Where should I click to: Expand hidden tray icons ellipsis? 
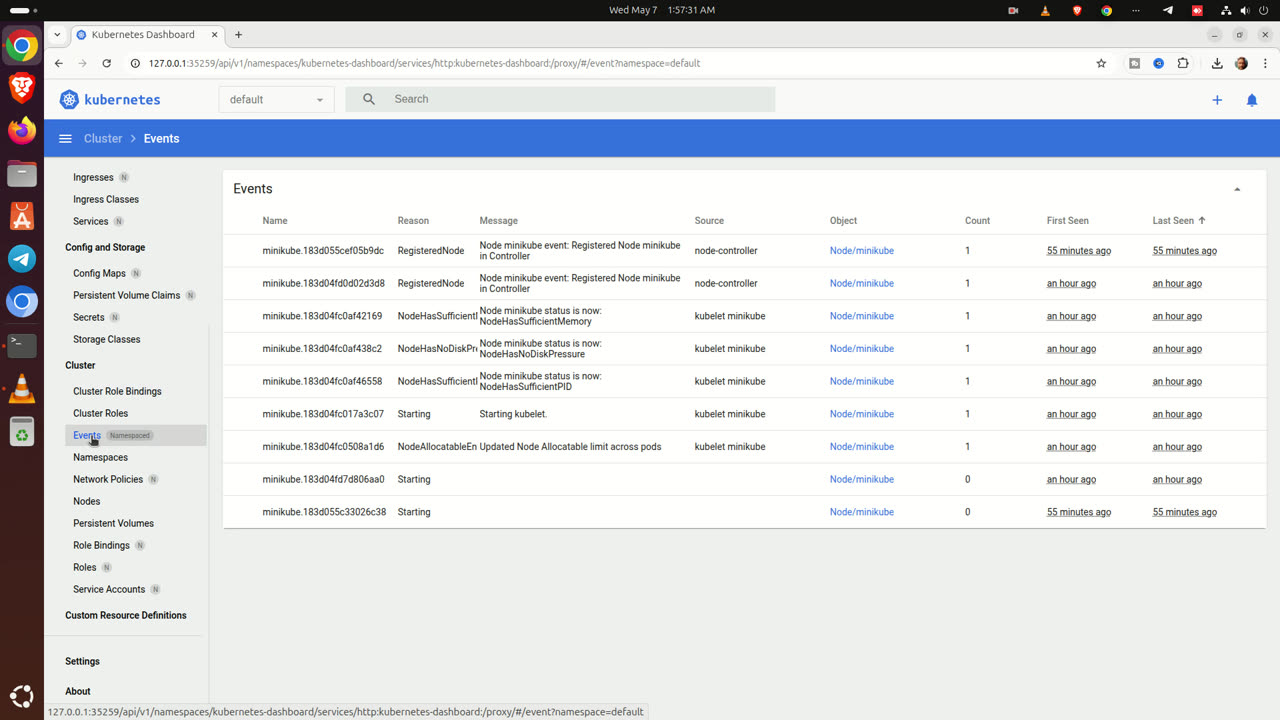(x=1136, y=10)
